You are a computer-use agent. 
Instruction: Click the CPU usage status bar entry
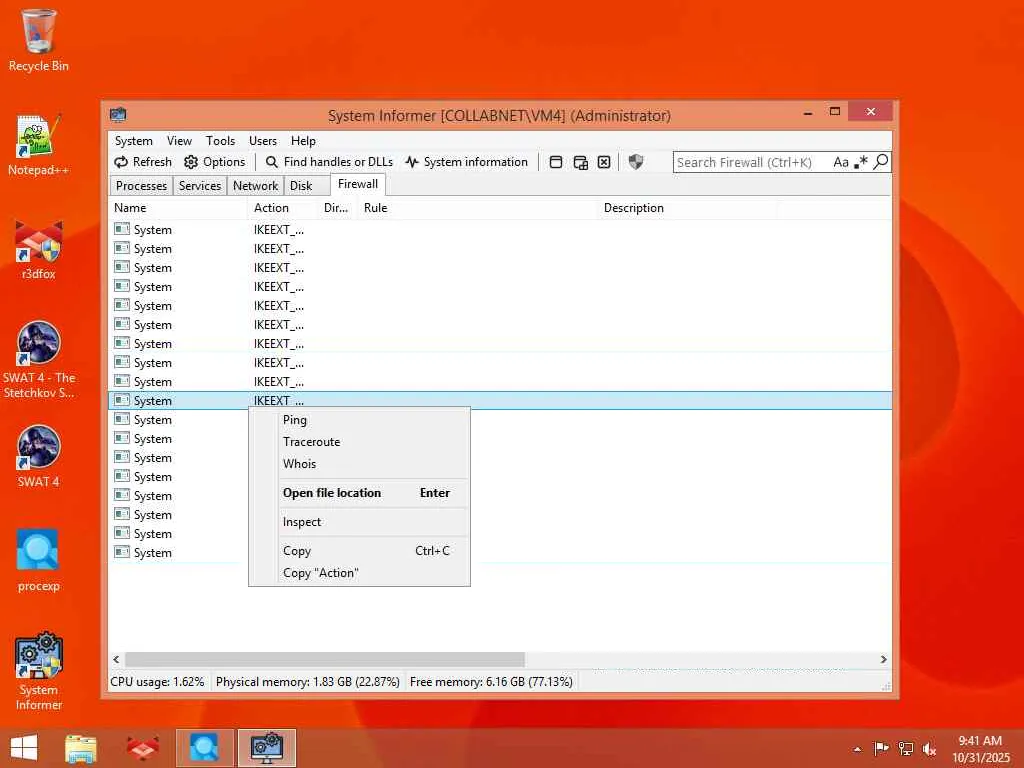(x=157, y=682)
